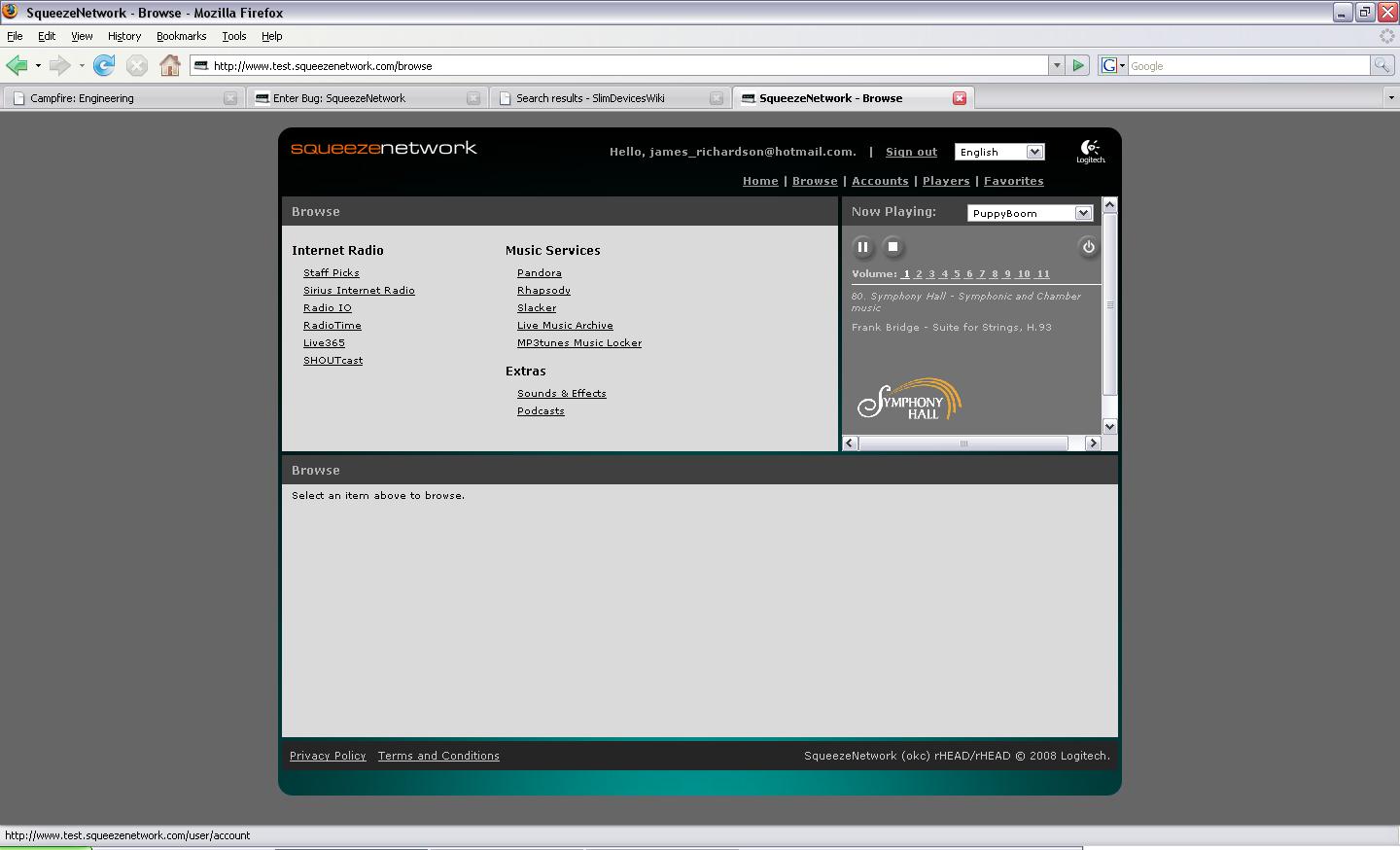Click the Symphony Hall station logo

point(909,400)
